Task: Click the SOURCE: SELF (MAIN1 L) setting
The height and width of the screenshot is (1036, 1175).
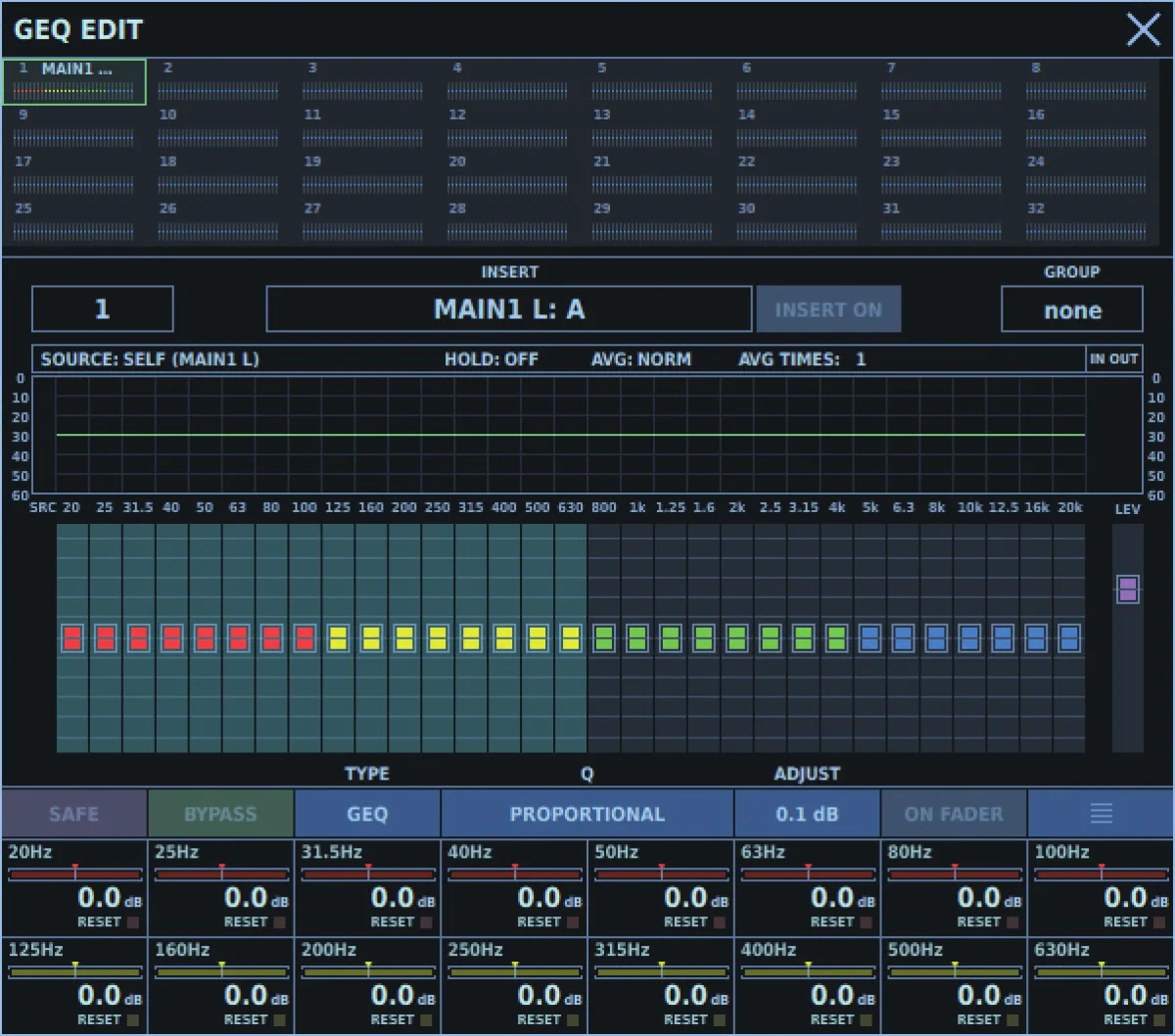Action: 150,359
